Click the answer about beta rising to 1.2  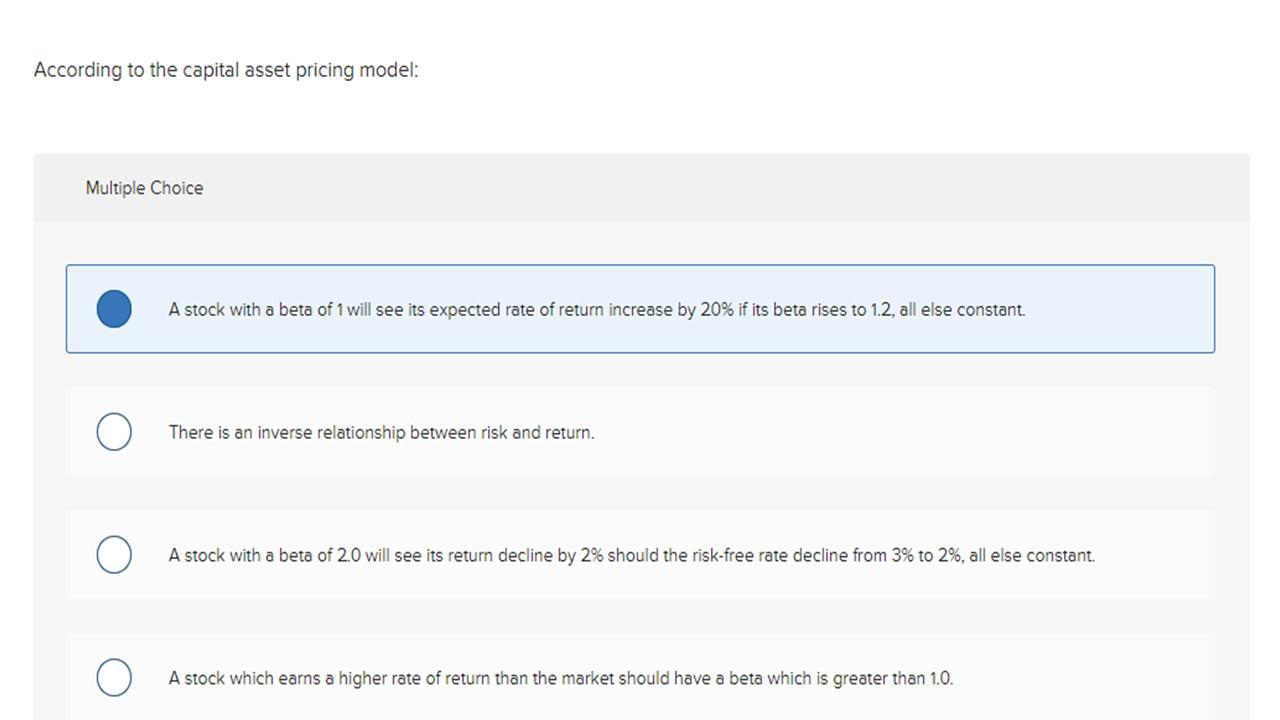(x=596, y=310)
